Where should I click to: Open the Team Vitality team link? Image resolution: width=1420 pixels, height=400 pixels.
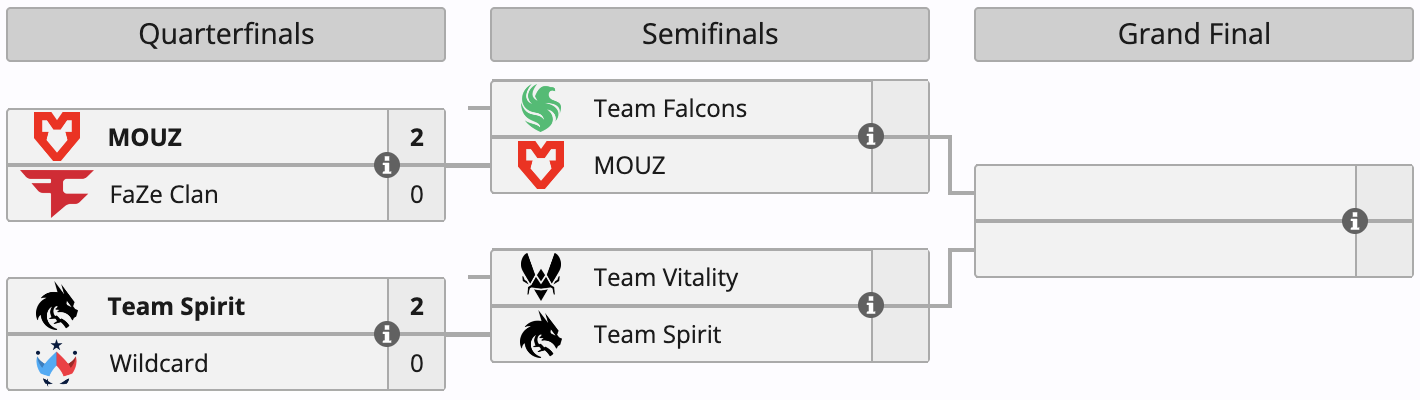pyautogui.click(x=666, y=277)
